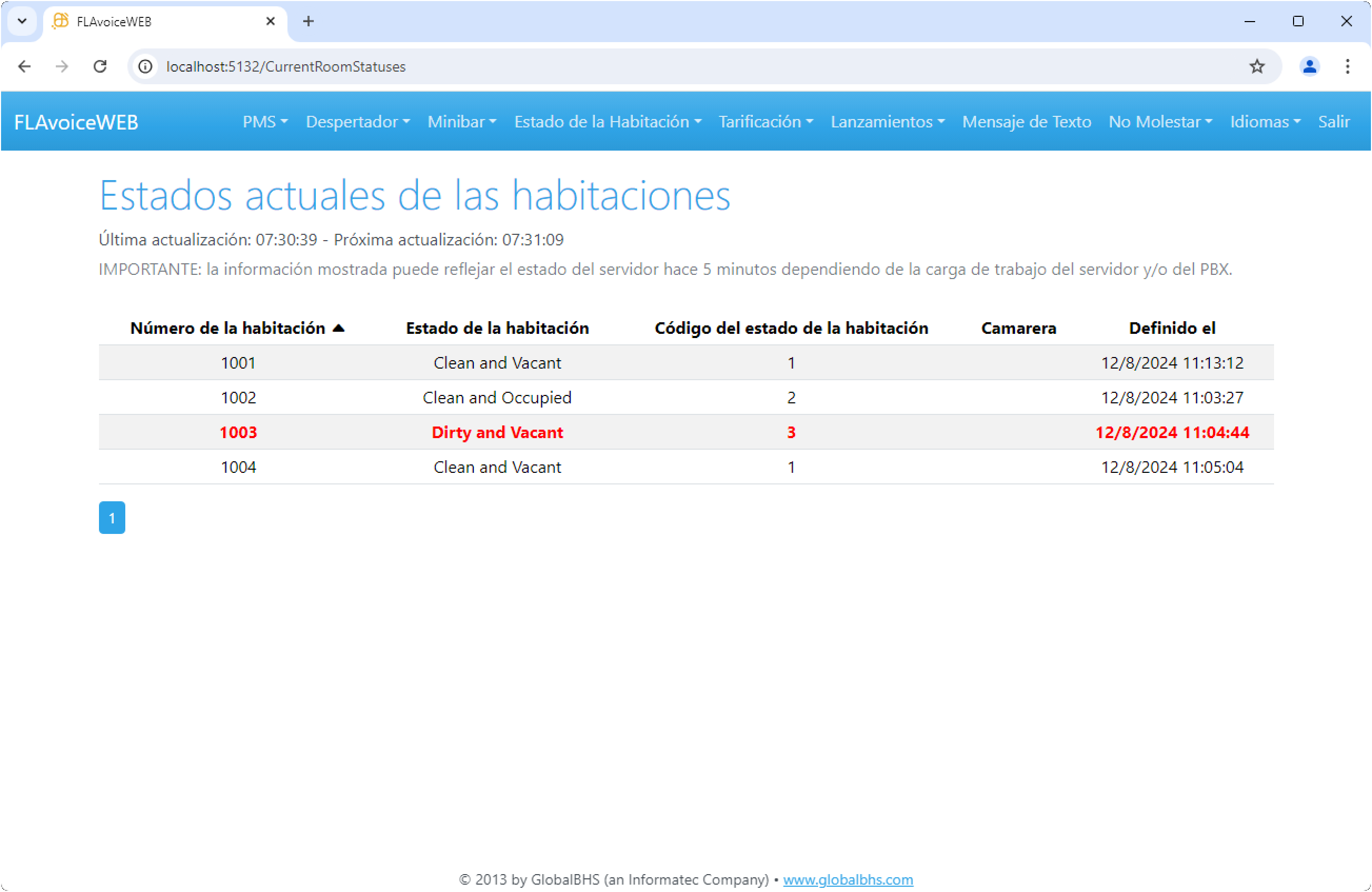Close the FLAvoiceWEB tab
The width and height of the screenshot is (1372, 892).
pyautogui.click(x=271, y=22)
